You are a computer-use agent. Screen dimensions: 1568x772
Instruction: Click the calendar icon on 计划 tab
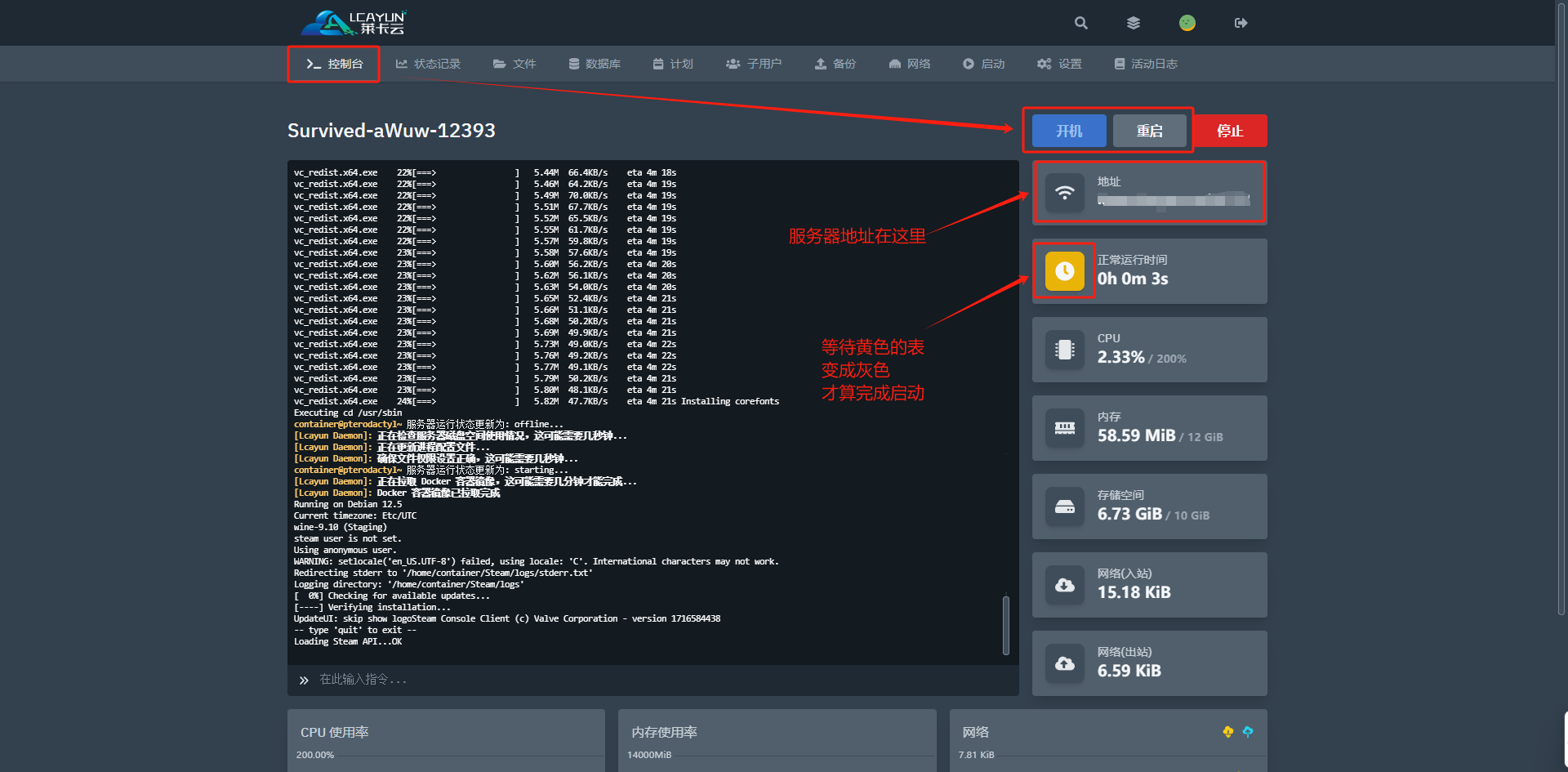(x=658, y=64)
